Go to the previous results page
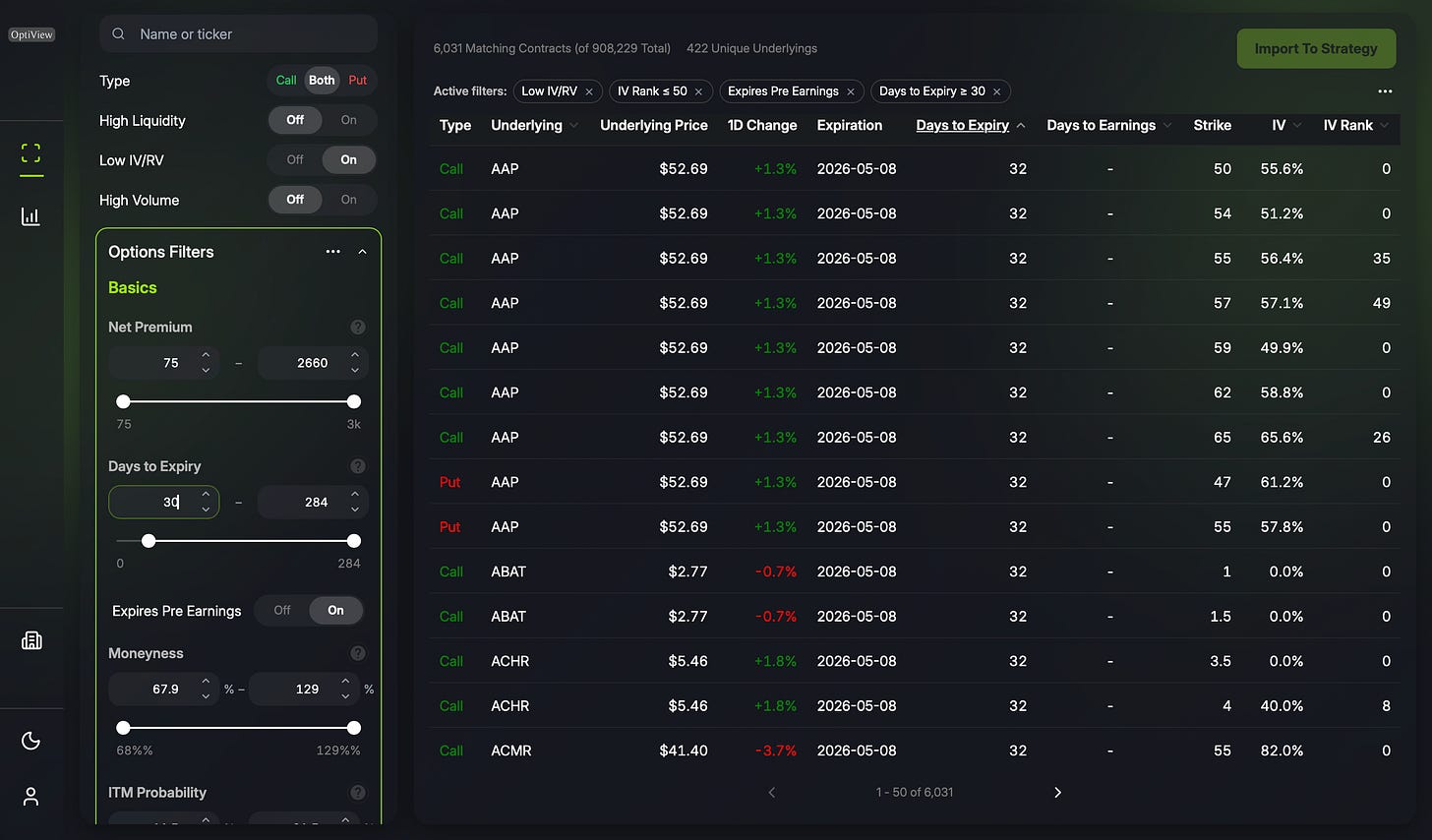 (772, 792)
